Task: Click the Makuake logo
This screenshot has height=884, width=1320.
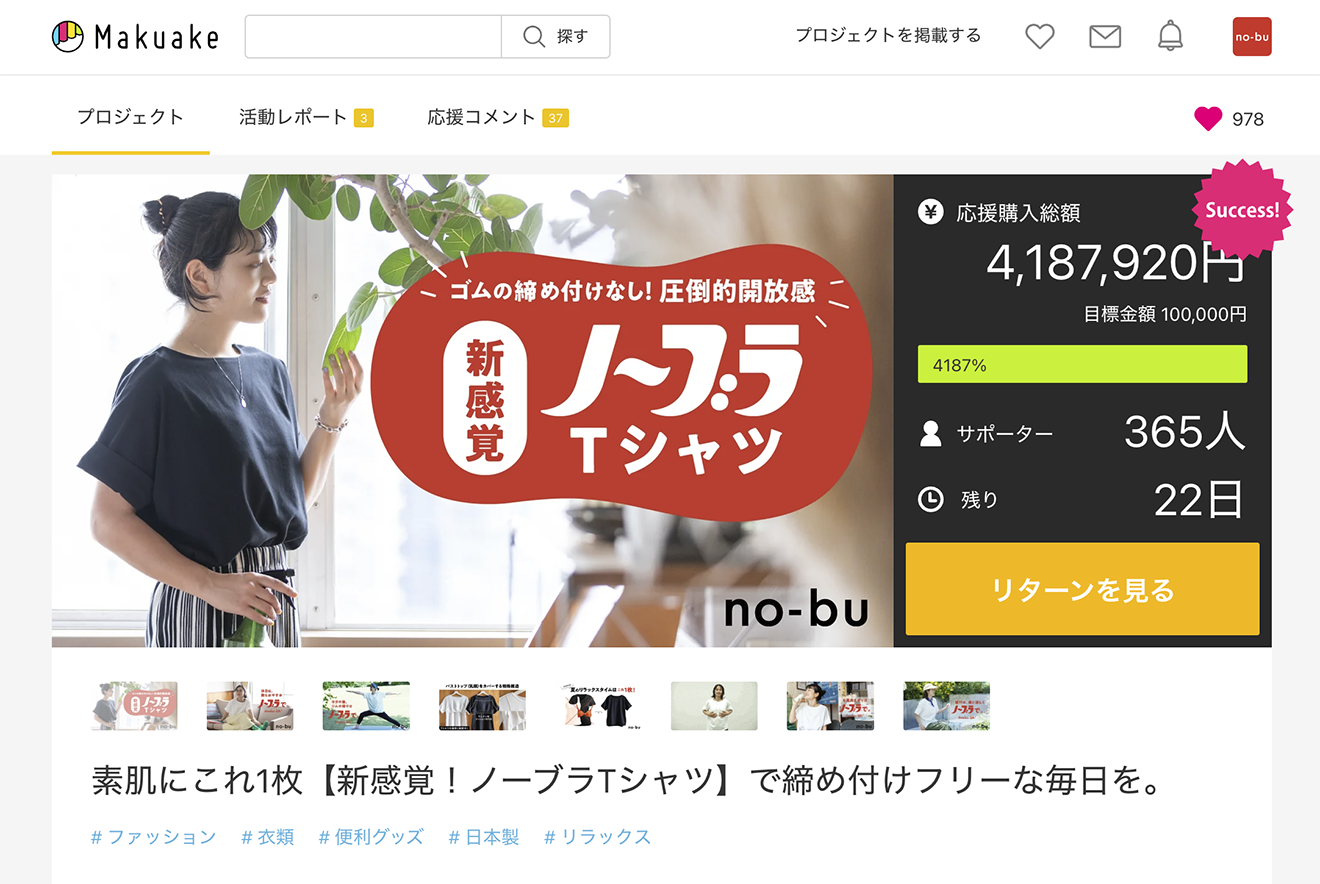Action: point(135,37)
